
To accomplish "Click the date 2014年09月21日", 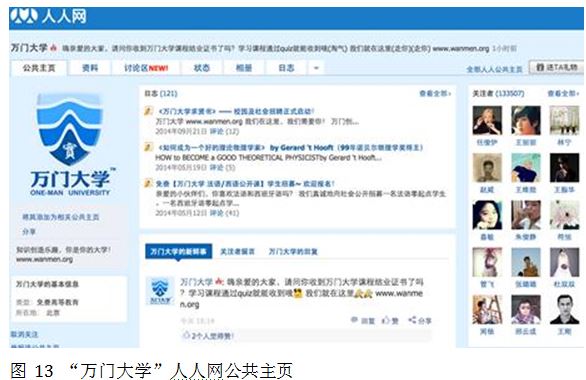I will 182,131.
